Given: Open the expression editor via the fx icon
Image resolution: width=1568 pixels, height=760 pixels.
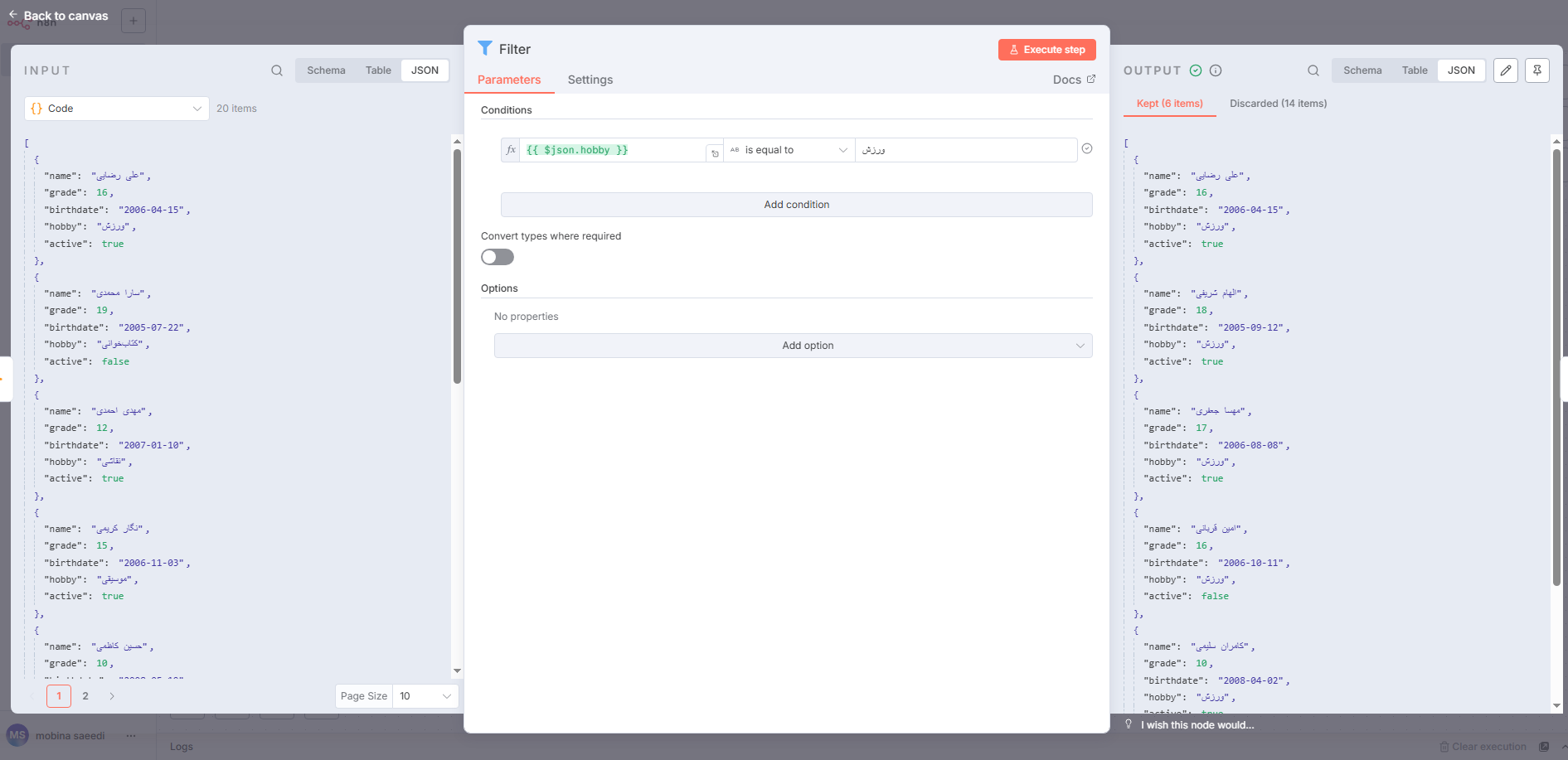Looking at the screenshot, I should tap(511, 150).
